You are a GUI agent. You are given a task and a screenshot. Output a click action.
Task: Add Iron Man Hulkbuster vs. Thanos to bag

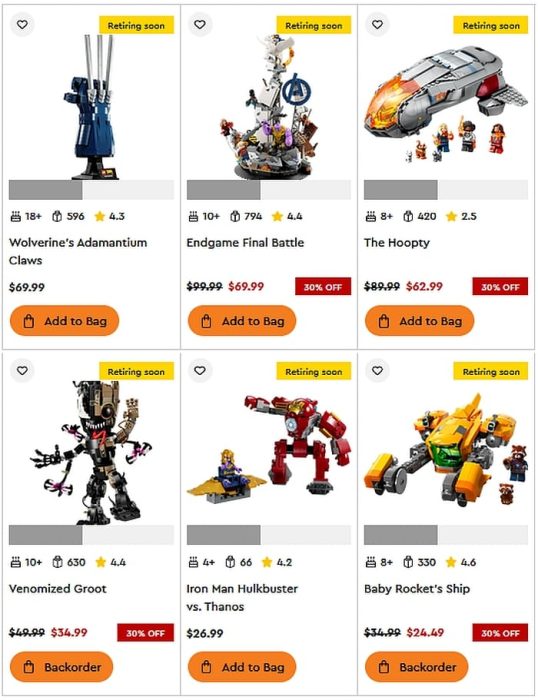[242, 667]
